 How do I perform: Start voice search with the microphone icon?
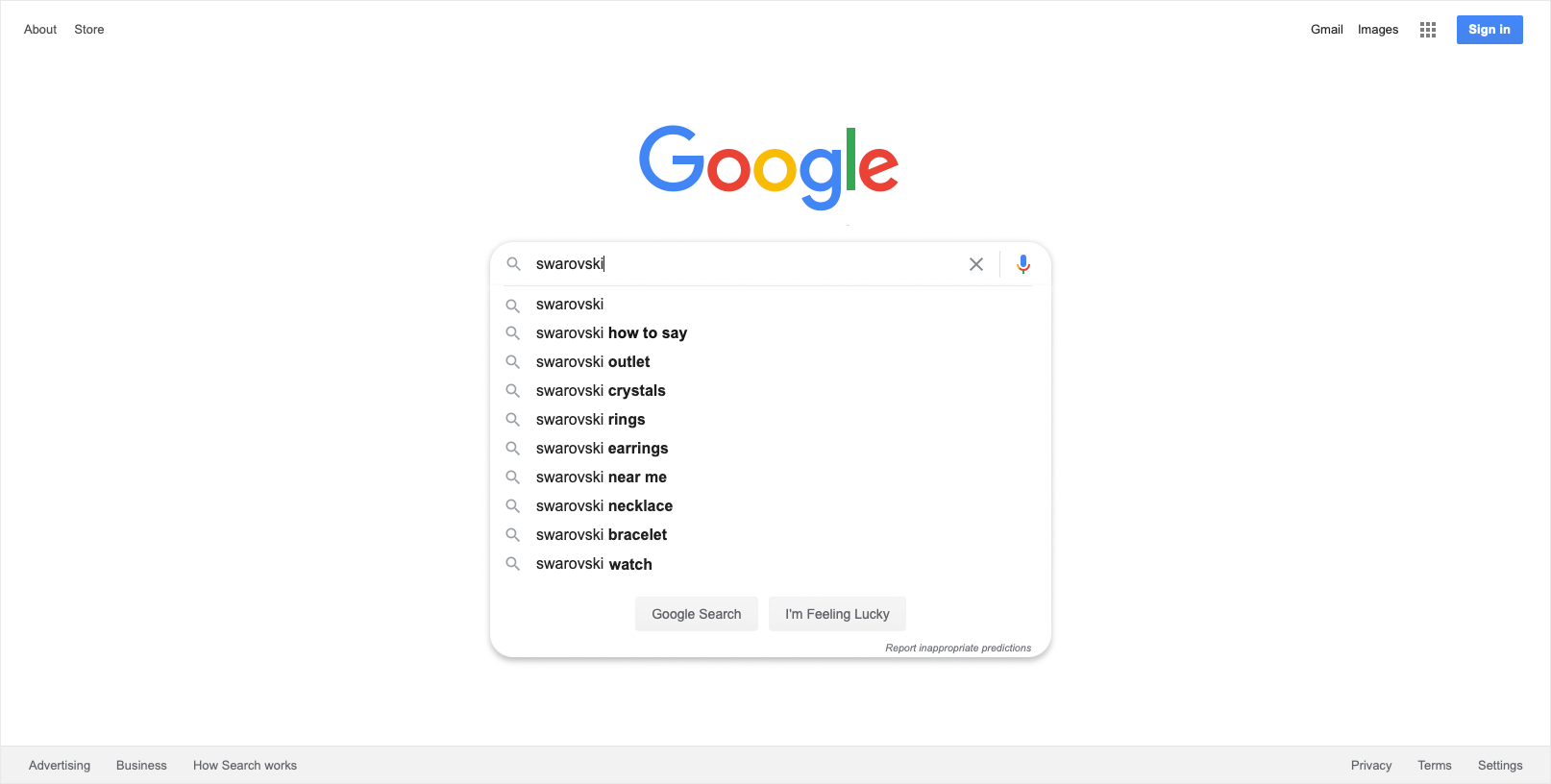[1023, 264]
